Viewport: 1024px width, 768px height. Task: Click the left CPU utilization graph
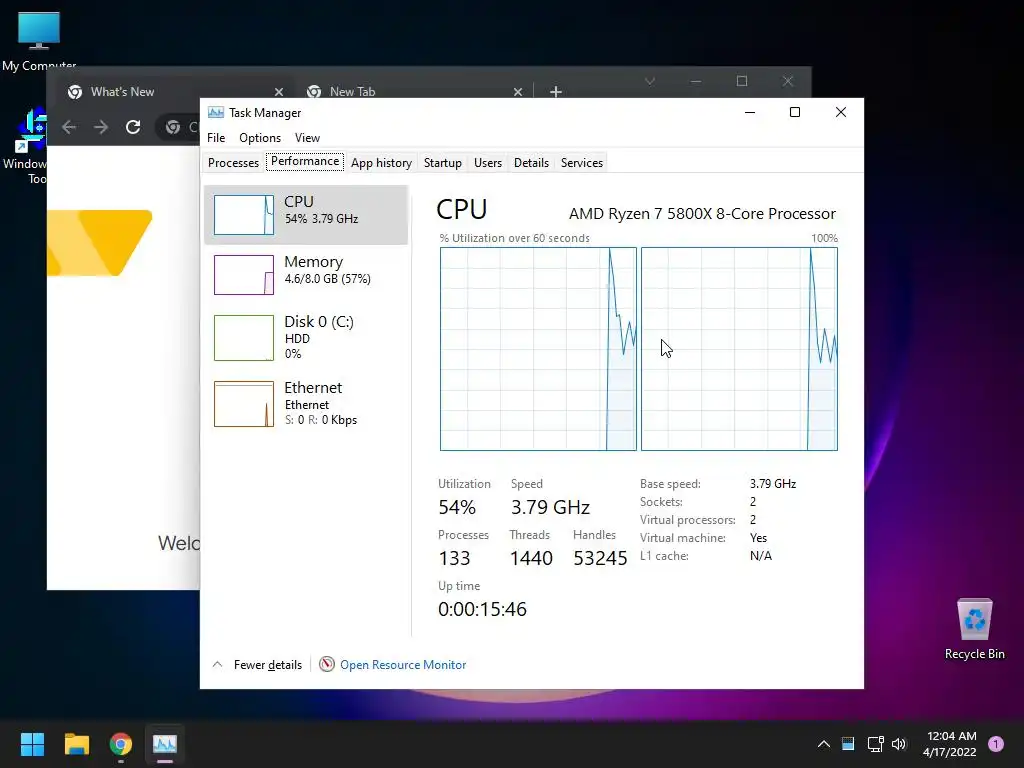(x=538, y=349)
